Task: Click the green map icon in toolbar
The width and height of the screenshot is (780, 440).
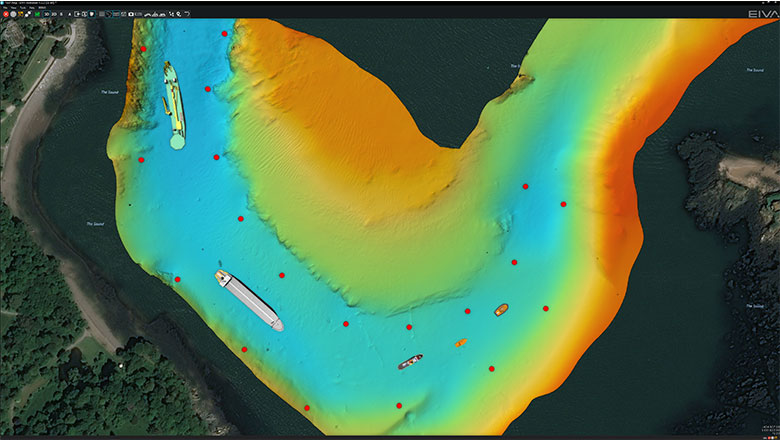Action: pos(37,14)
